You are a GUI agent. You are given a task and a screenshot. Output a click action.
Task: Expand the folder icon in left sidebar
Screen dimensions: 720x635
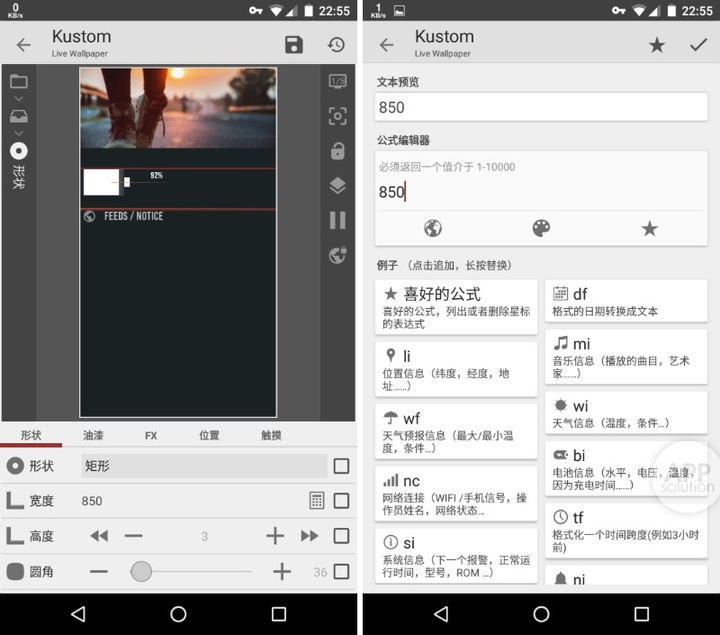pyautogui.click(x=18, y=82)
